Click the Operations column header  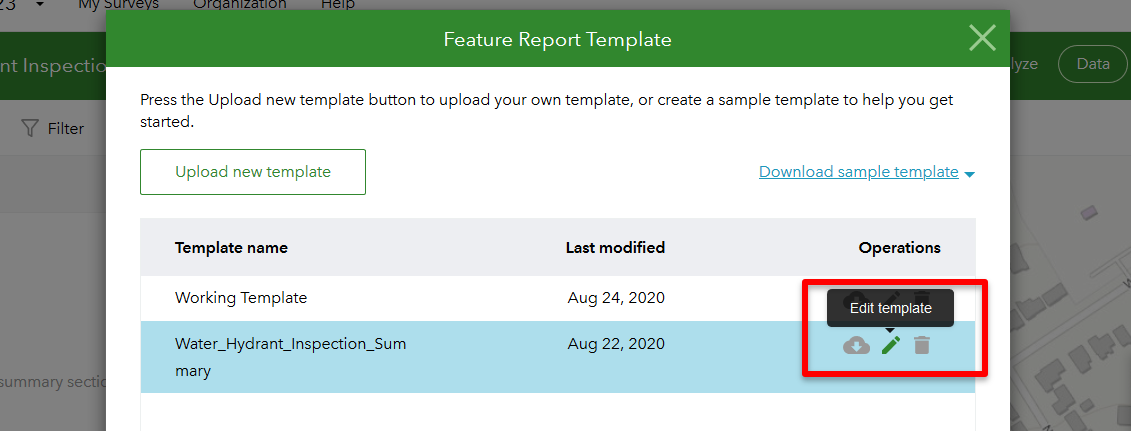[x=899, y=248]
